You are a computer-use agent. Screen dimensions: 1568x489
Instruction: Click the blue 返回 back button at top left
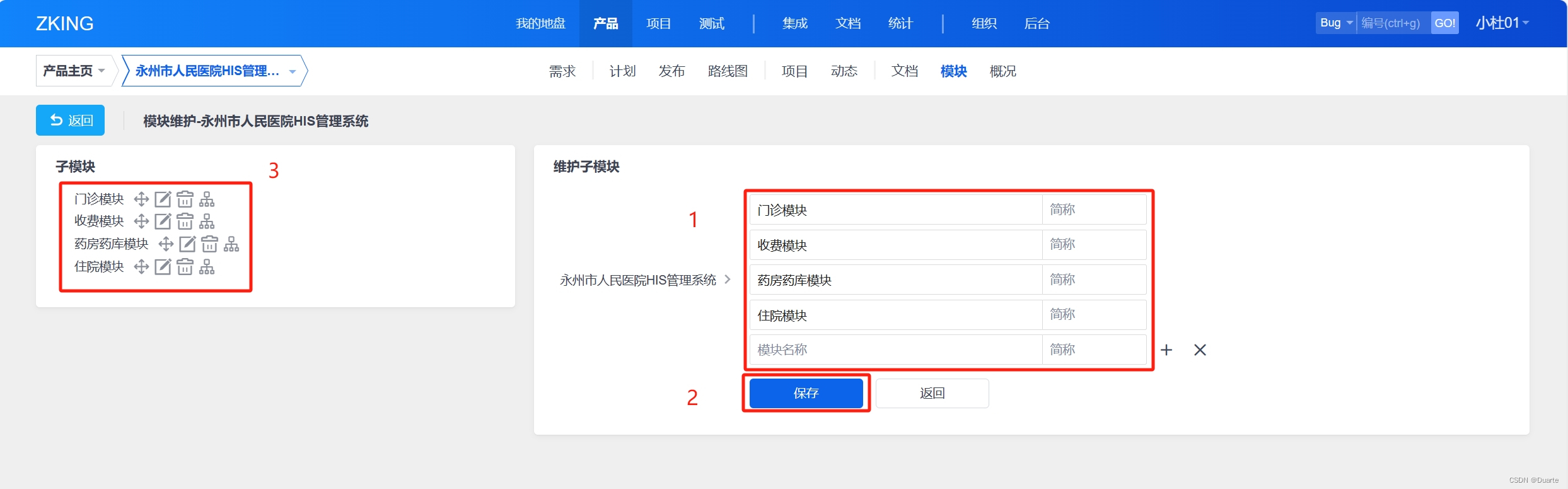click(71, 120)
